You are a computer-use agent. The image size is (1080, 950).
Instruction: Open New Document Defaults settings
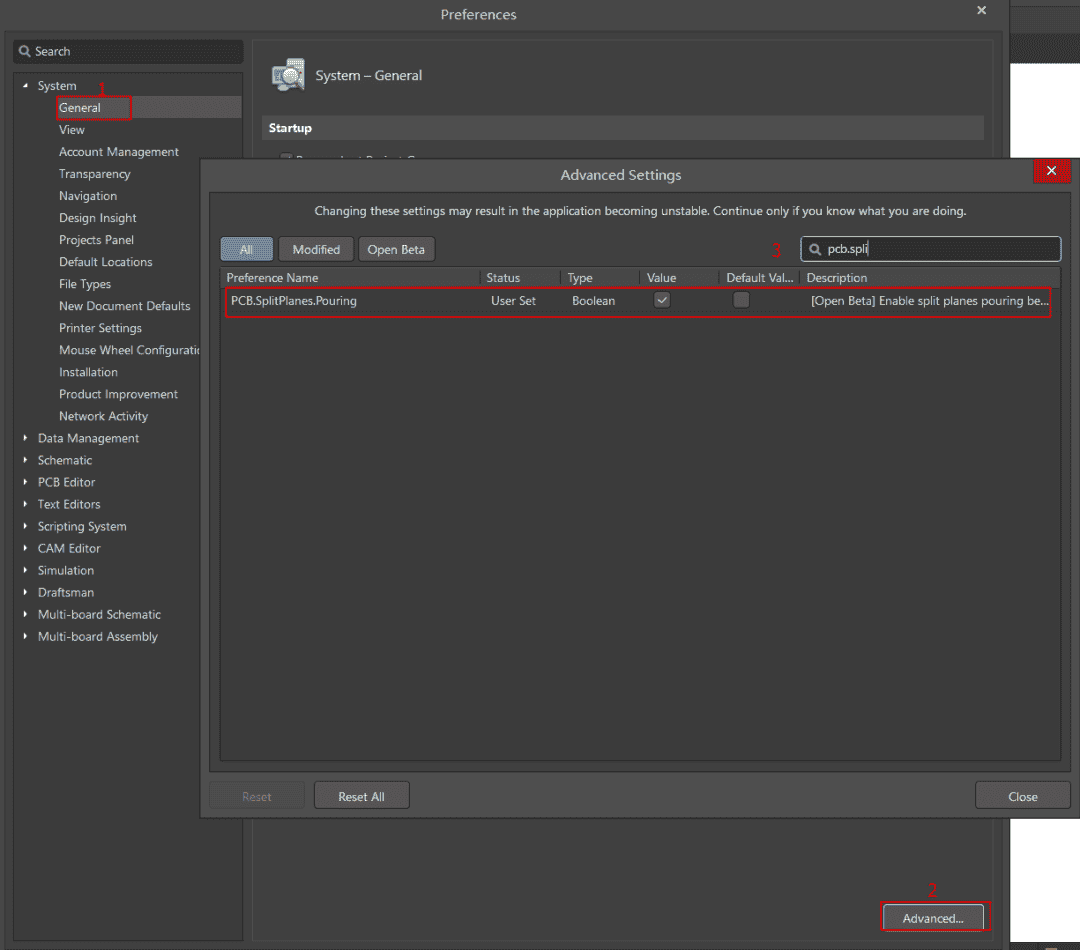click(x=125, y=306)
